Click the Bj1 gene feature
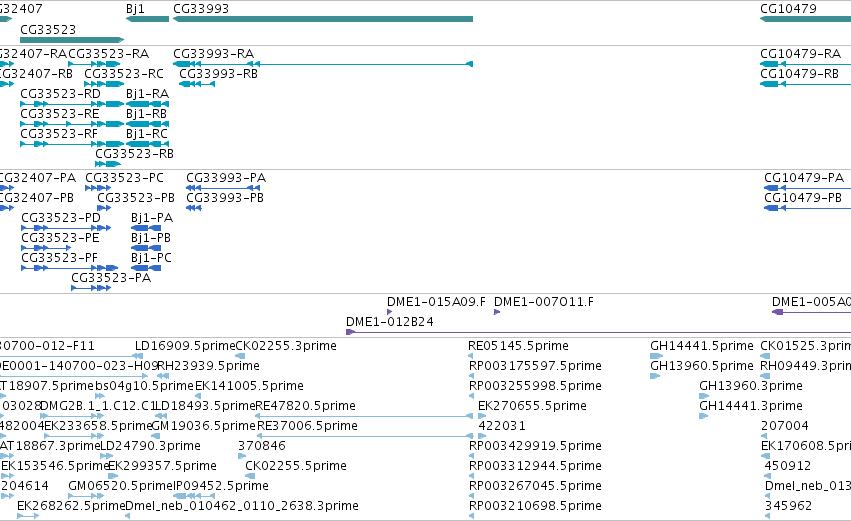This screenshot has width=851, height=521. 147,19
